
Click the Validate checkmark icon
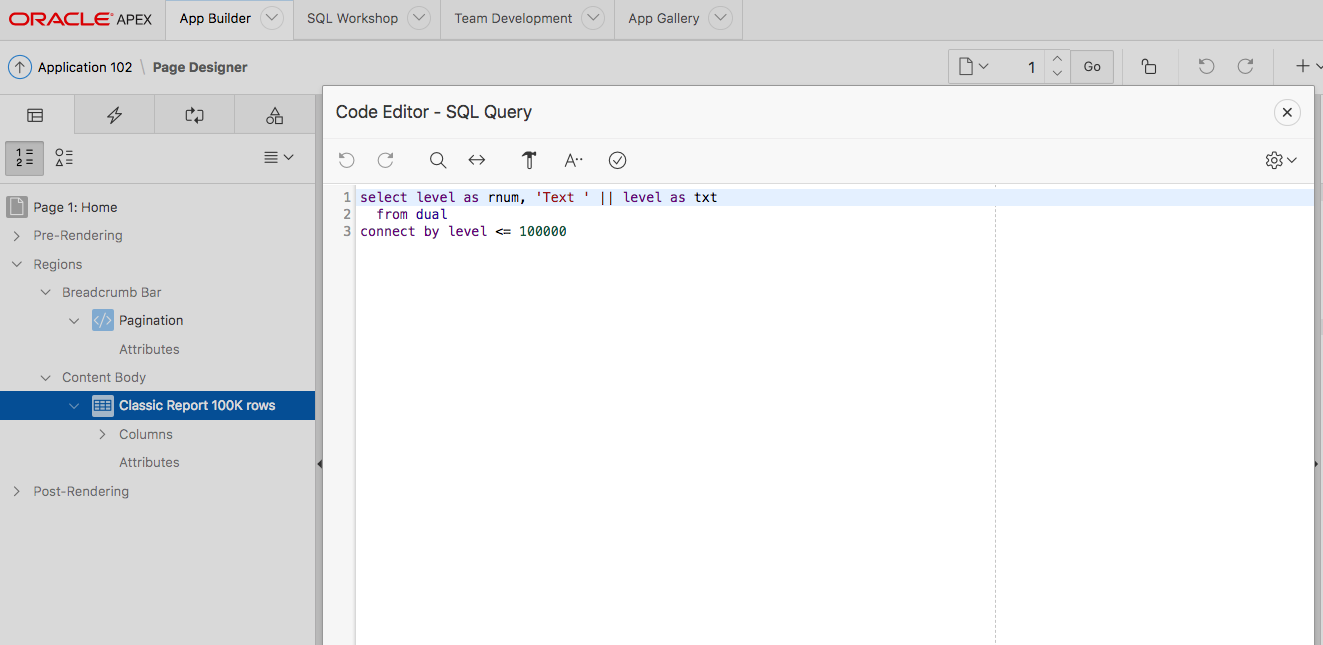coord(617,160)
